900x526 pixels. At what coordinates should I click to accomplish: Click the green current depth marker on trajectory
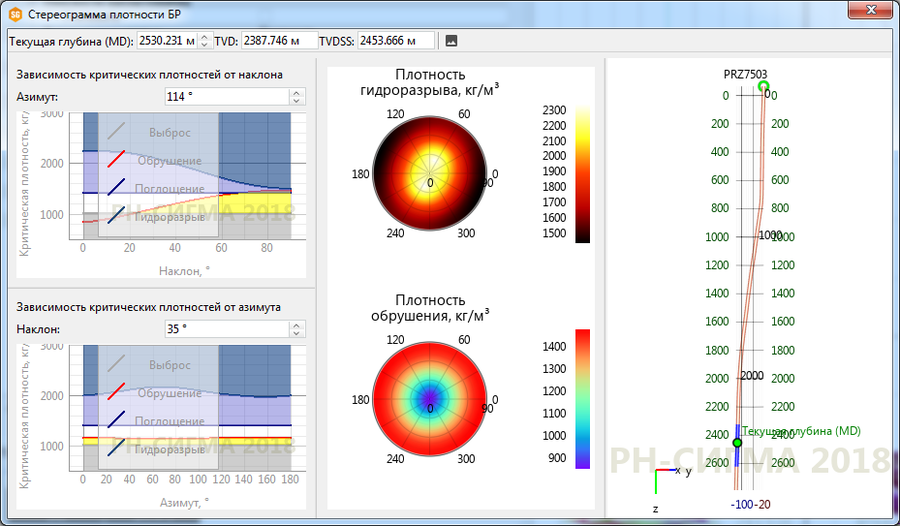738,442
